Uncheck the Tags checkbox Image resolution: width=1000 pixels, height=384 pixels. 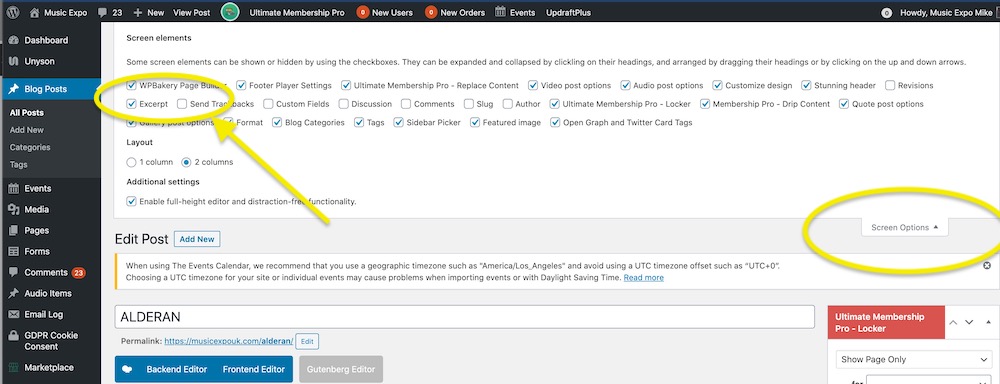tap(359, 122)
